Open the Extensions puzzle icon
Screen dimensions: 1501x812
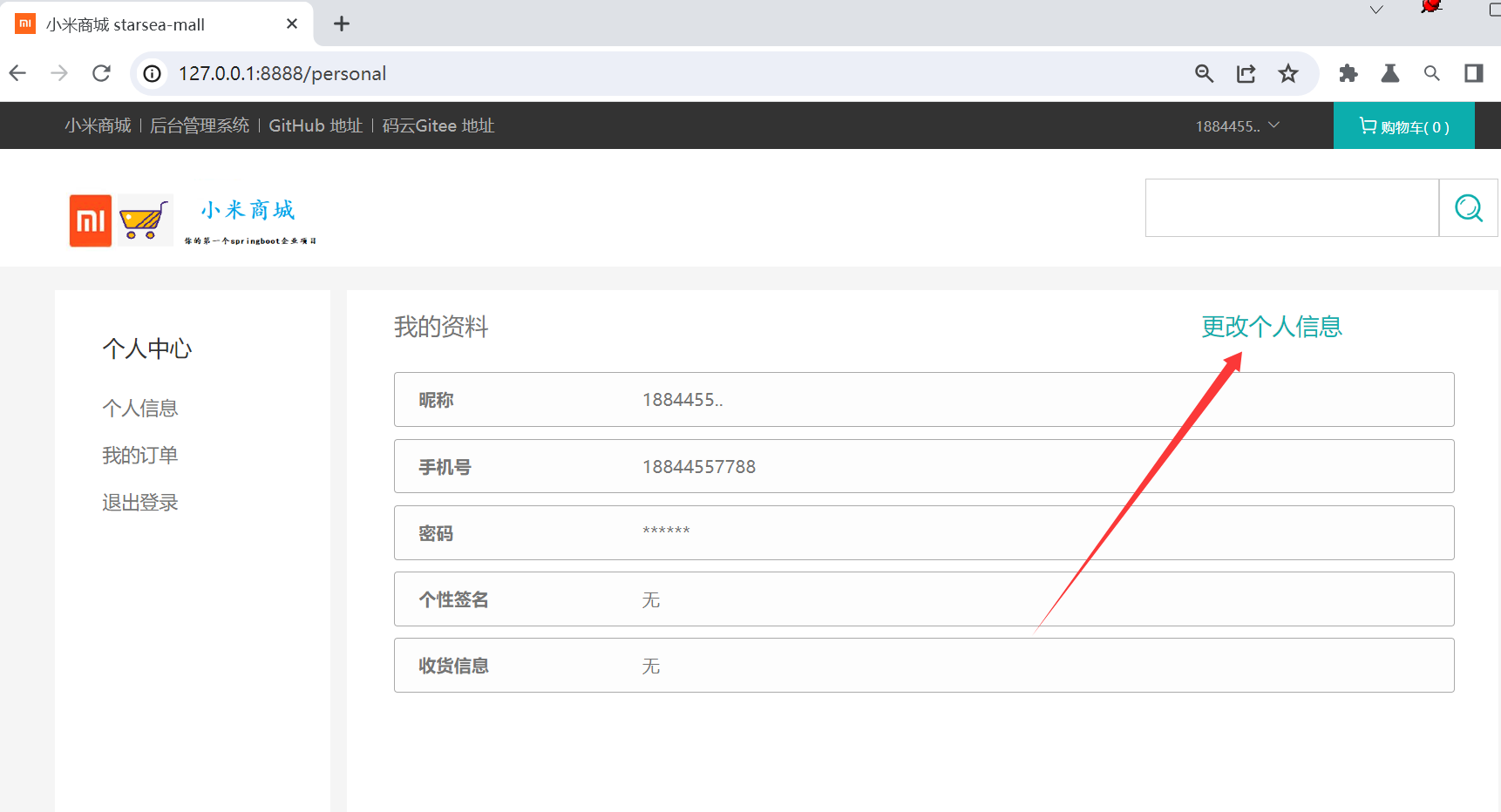pyautogui.click(x=1348, y=73)
